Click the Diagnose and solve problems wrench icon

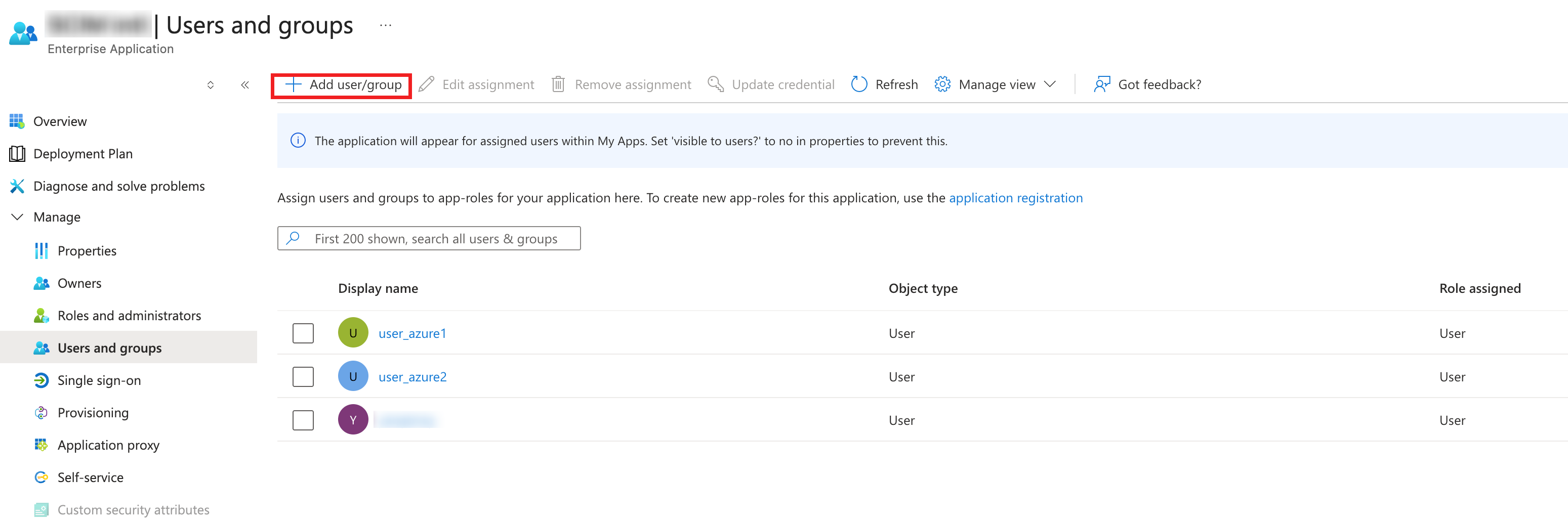17,186
